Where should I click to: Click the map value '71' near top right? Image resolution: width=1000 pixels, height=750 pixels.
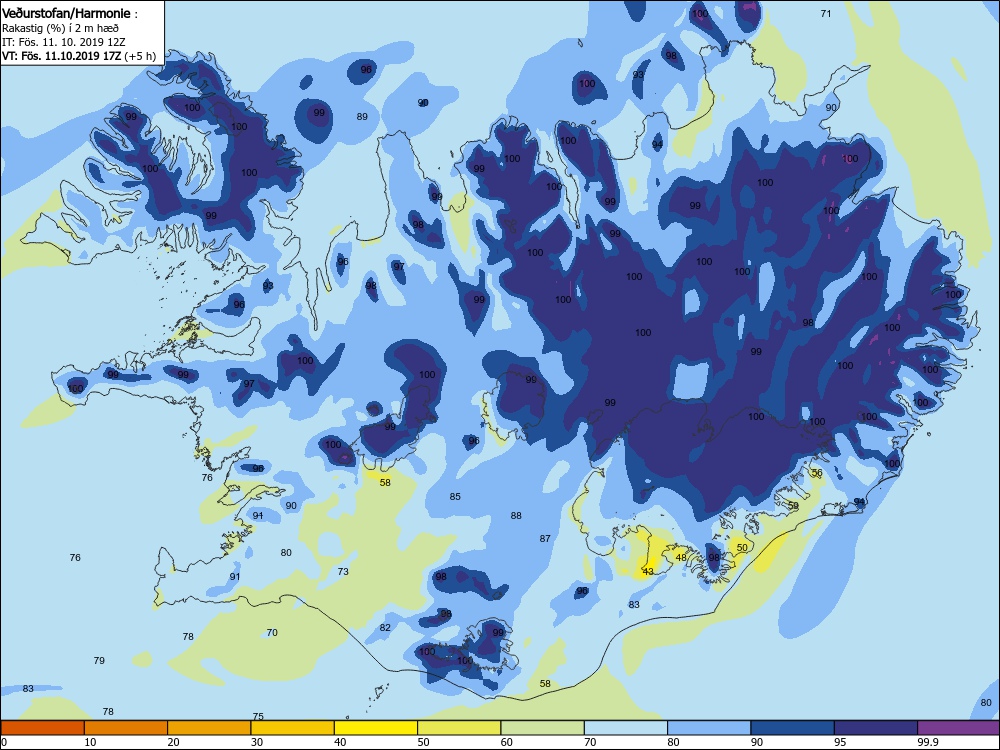826,13
